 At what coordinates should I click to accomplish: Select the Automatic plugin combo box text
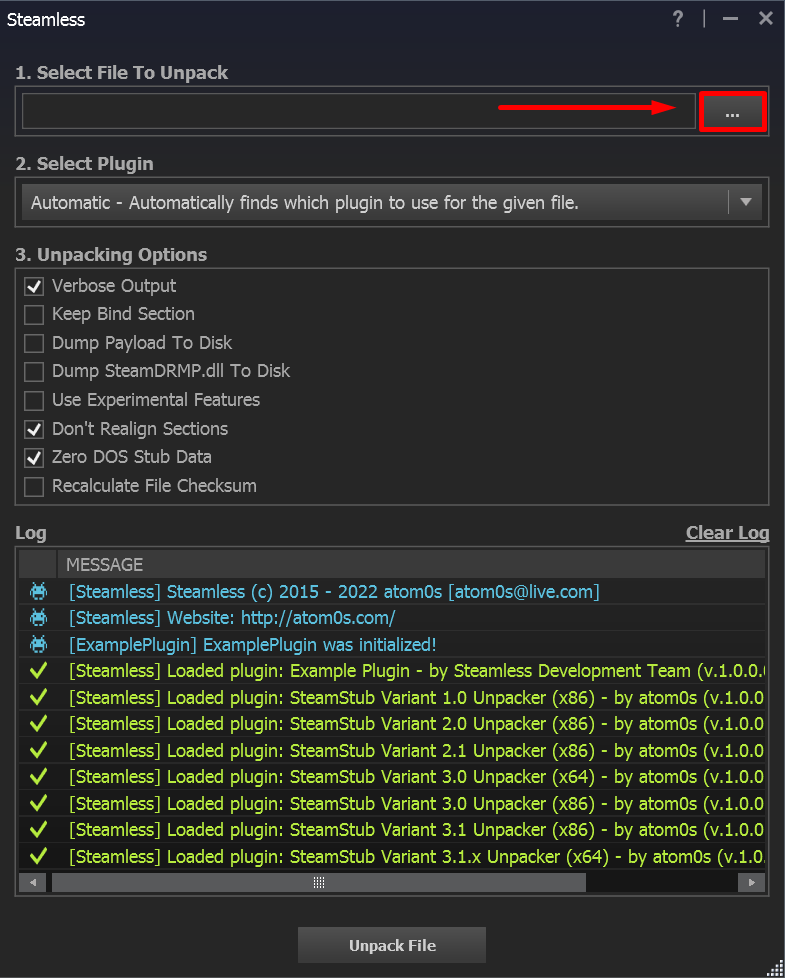pos(305,203)
